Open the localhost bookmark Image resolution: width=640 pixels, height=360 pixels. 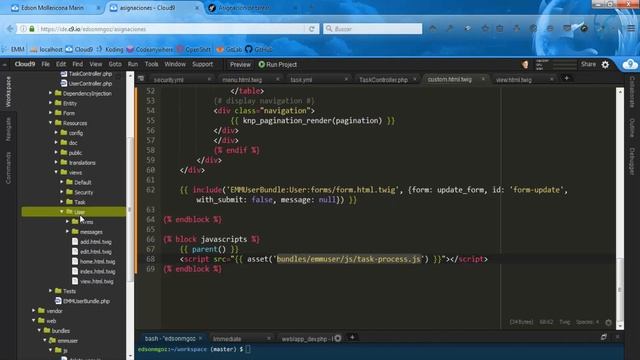(46, 49)
